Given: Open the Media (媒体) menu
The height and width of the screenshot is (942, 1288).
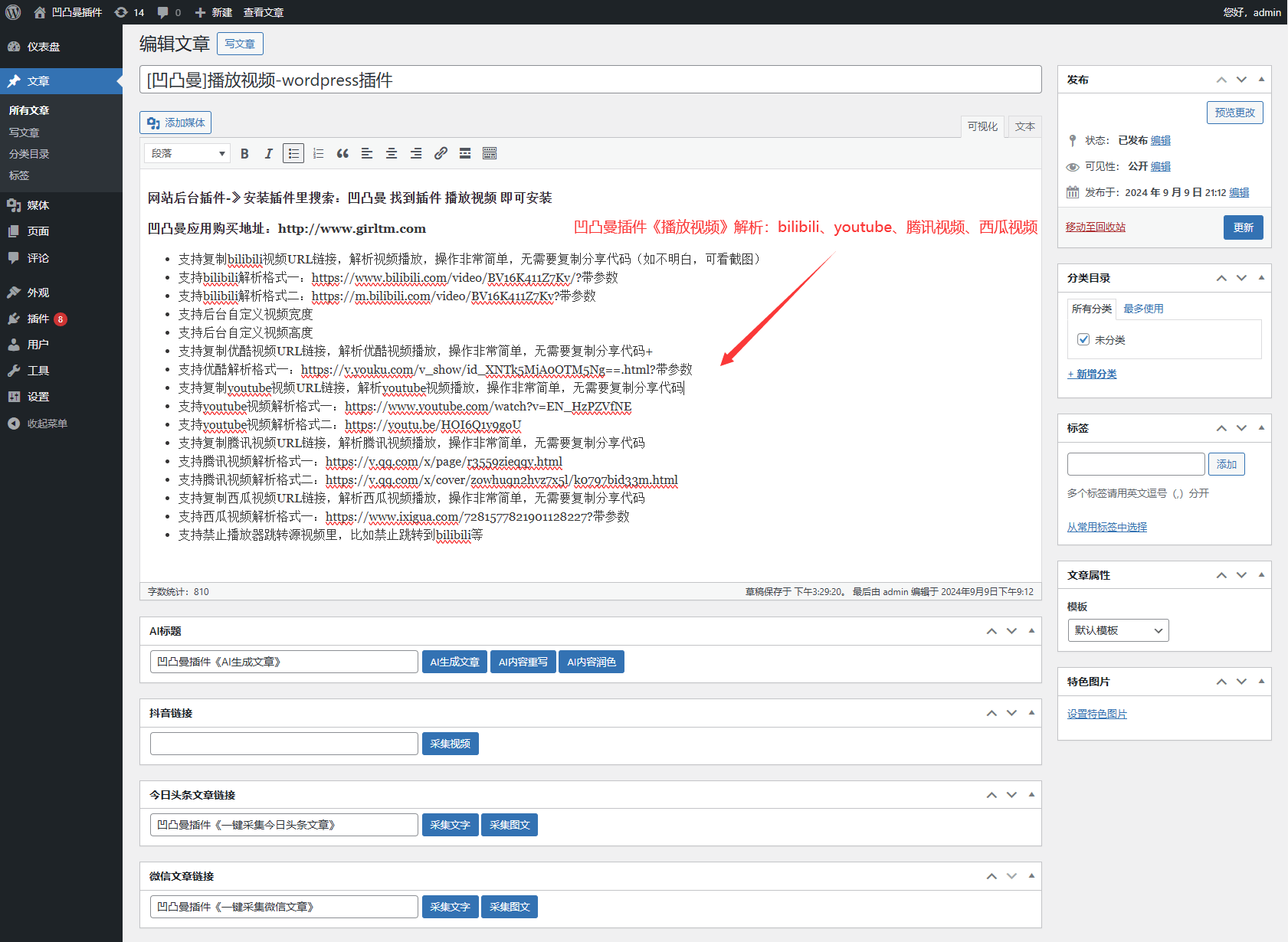Looking at the screenshot, I should pos(61,205).
